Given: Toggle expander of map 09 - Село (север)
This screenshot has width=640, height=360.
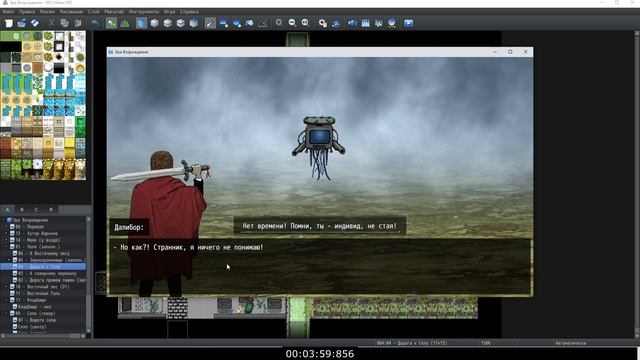Looking at the screenshot, I should point(7,313).
